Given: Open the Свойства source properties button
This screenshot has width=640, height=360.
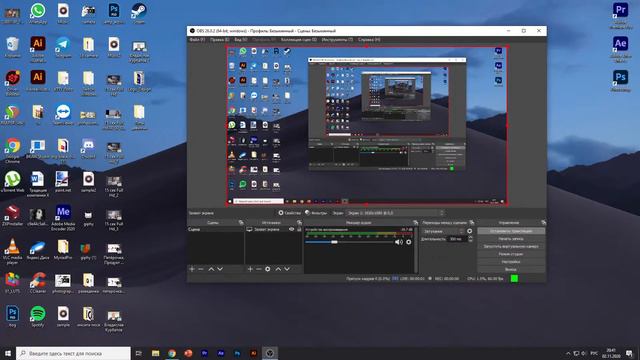Looking at the screenshot, I should [x=290, y=213].
